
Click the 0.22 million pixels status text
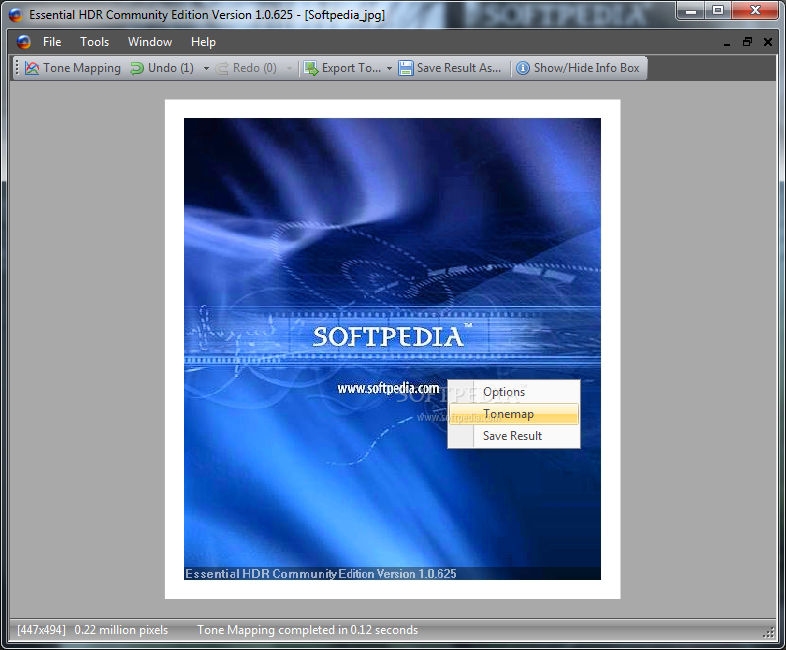[121, 630]
